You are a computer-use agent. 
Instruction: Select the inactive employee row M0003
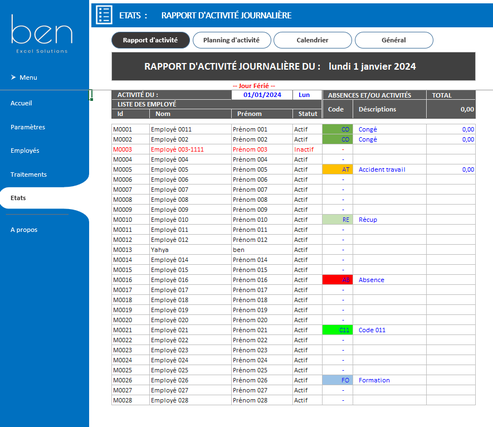pos(293,149)
